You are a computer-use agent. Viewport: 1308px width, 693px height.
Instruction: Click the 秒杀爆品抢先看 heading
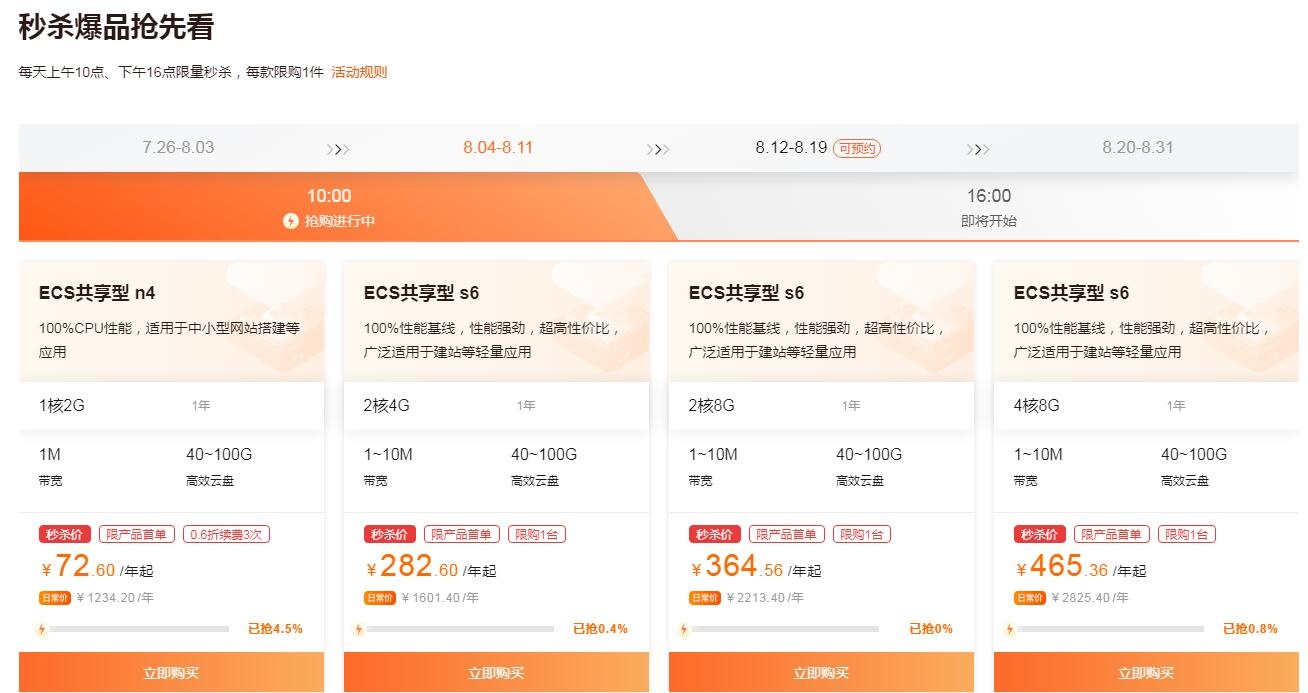point(116,27)
